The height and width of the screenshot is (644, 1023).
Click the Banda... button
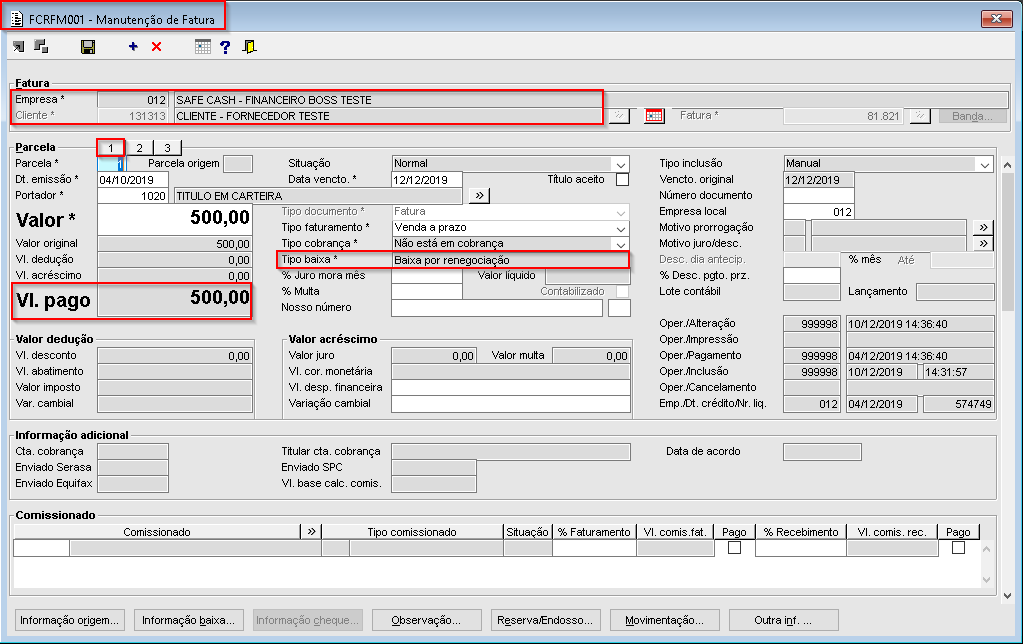pyautogui.click(x=972, y=116)
